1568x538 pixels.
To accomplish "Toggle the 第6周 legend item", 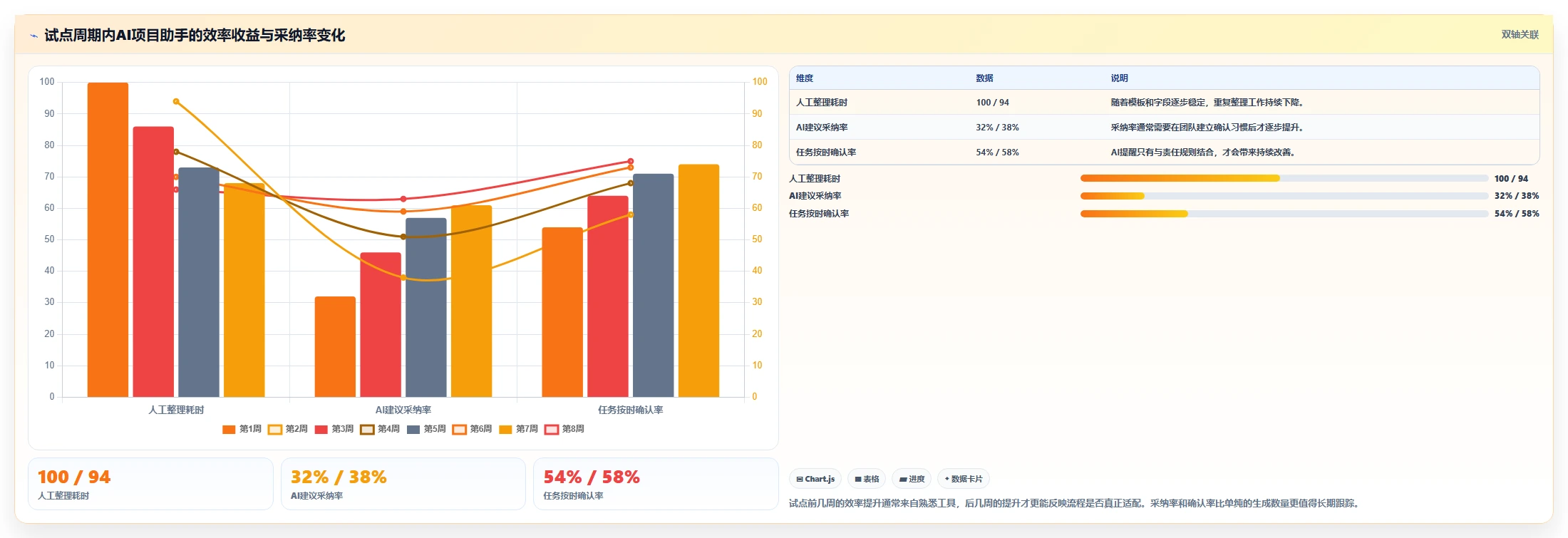I will (473, 429).
